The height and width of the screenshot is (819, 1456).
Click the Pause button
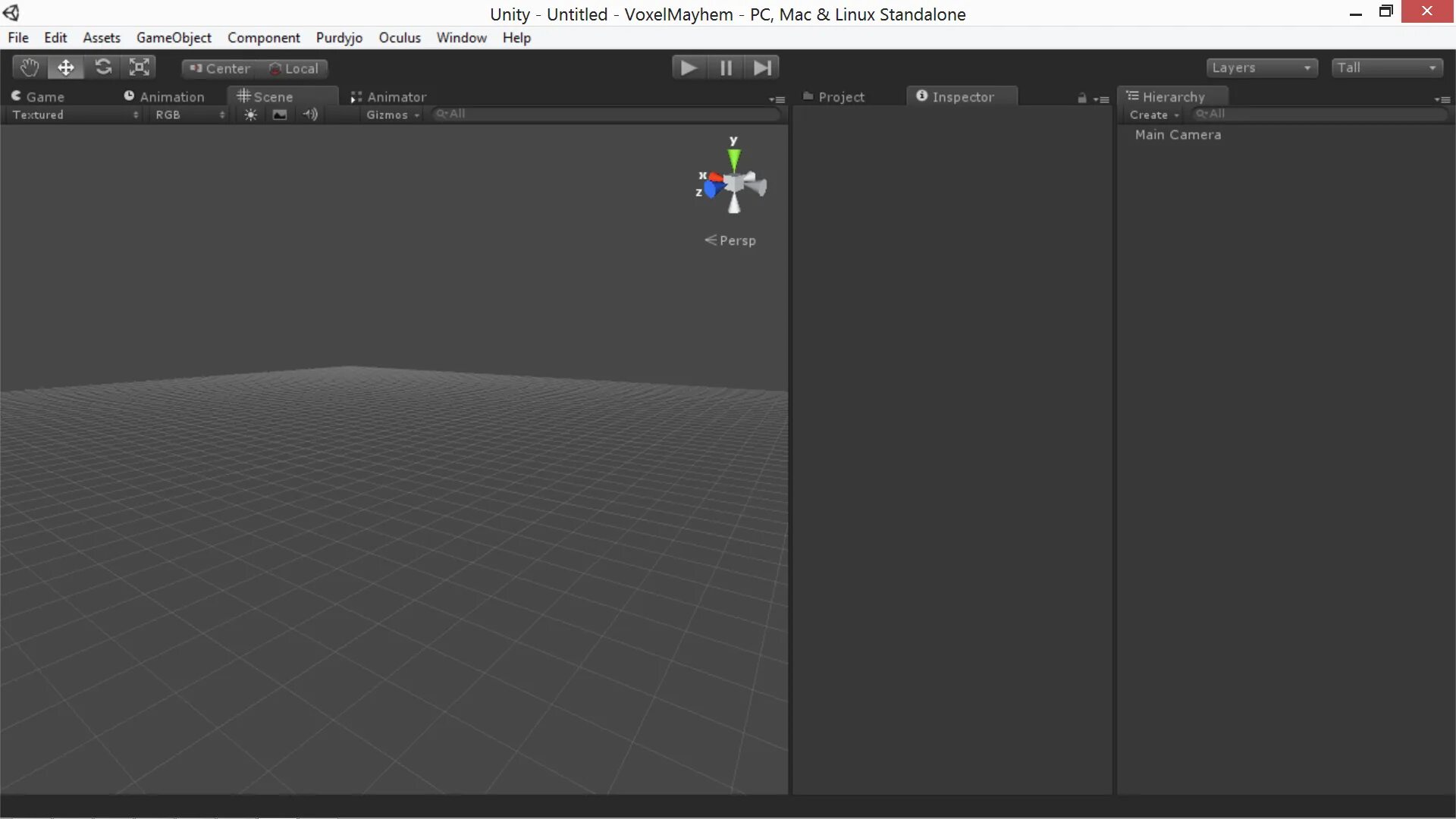click(x=726, y=68)
